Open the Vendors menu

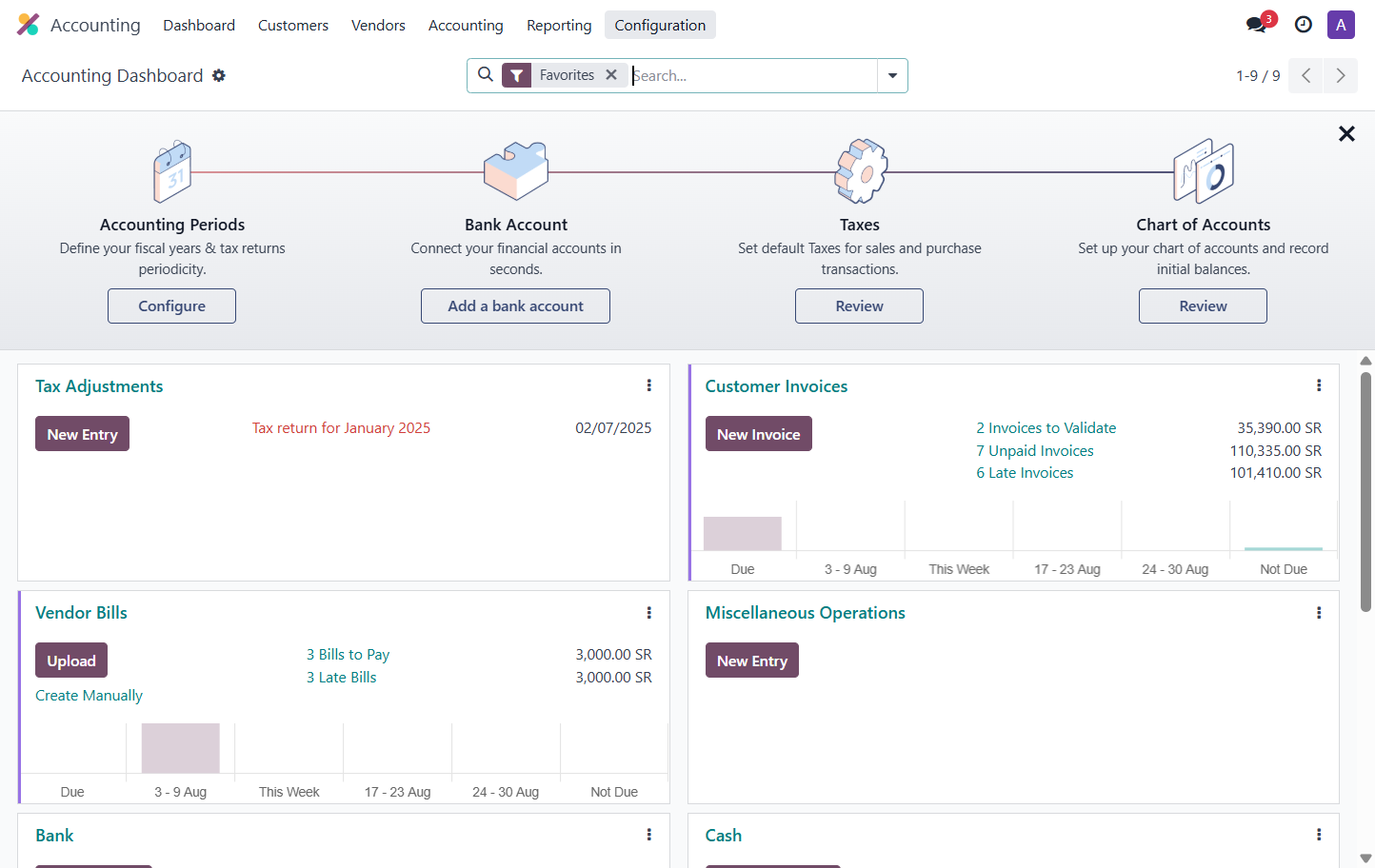point(378,25)
